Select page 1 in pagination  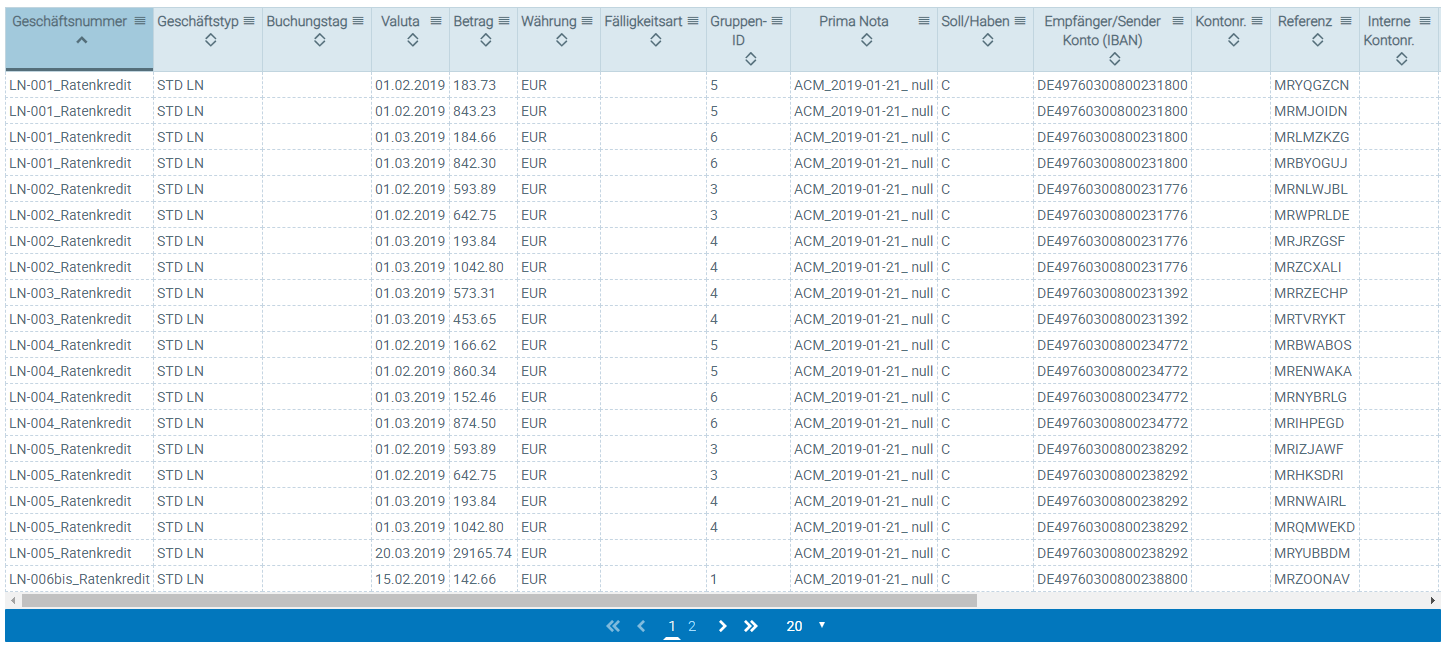point(672,626)
